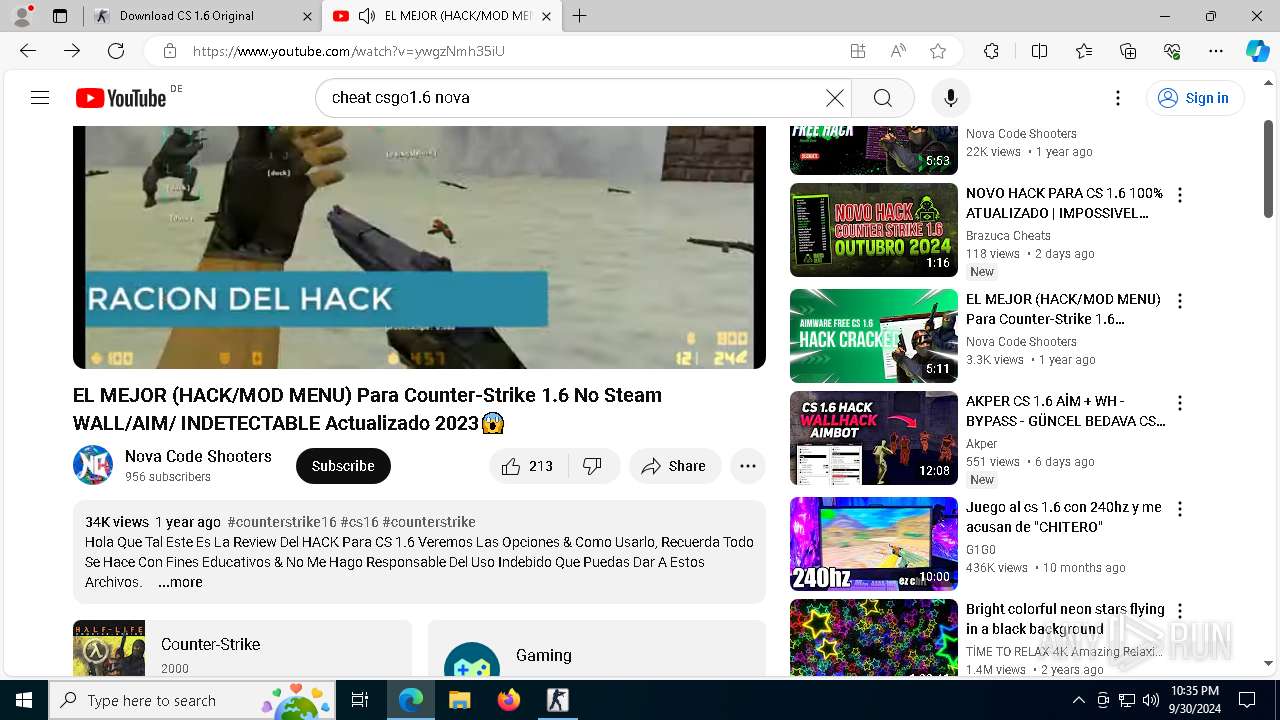This screenshot has width=1280, height=720.
Task: Open the Favorites list
Action: (1084, 51)
